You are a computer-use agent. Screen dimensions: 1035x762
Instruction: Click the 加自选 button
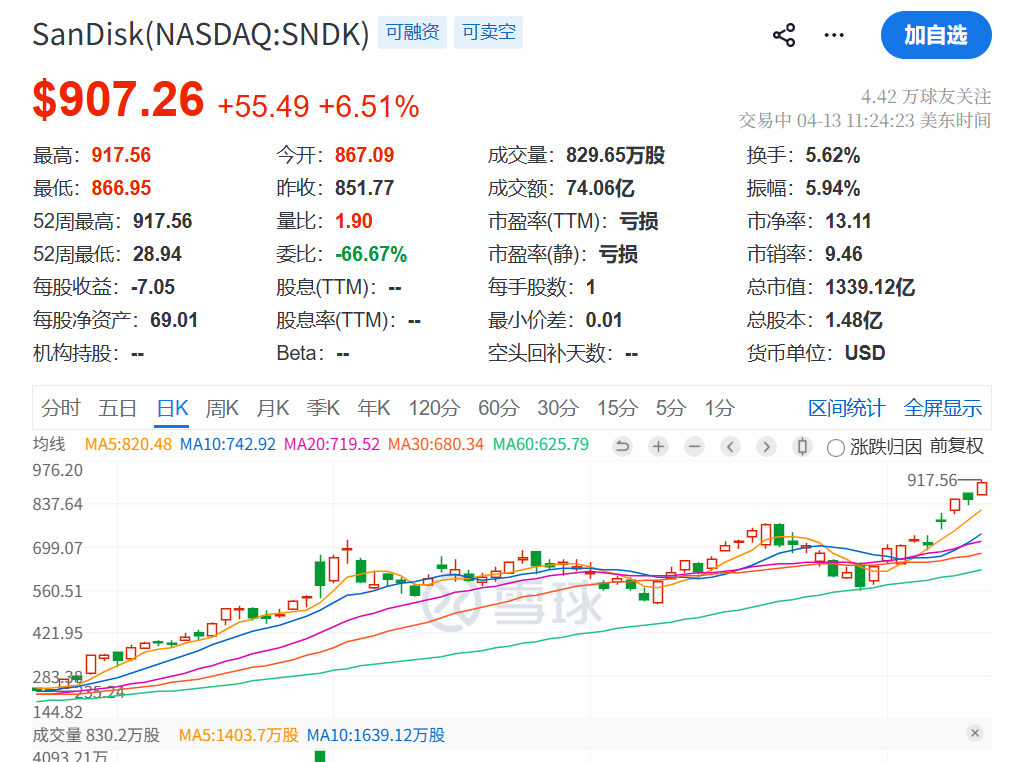(x=936, y=36)
